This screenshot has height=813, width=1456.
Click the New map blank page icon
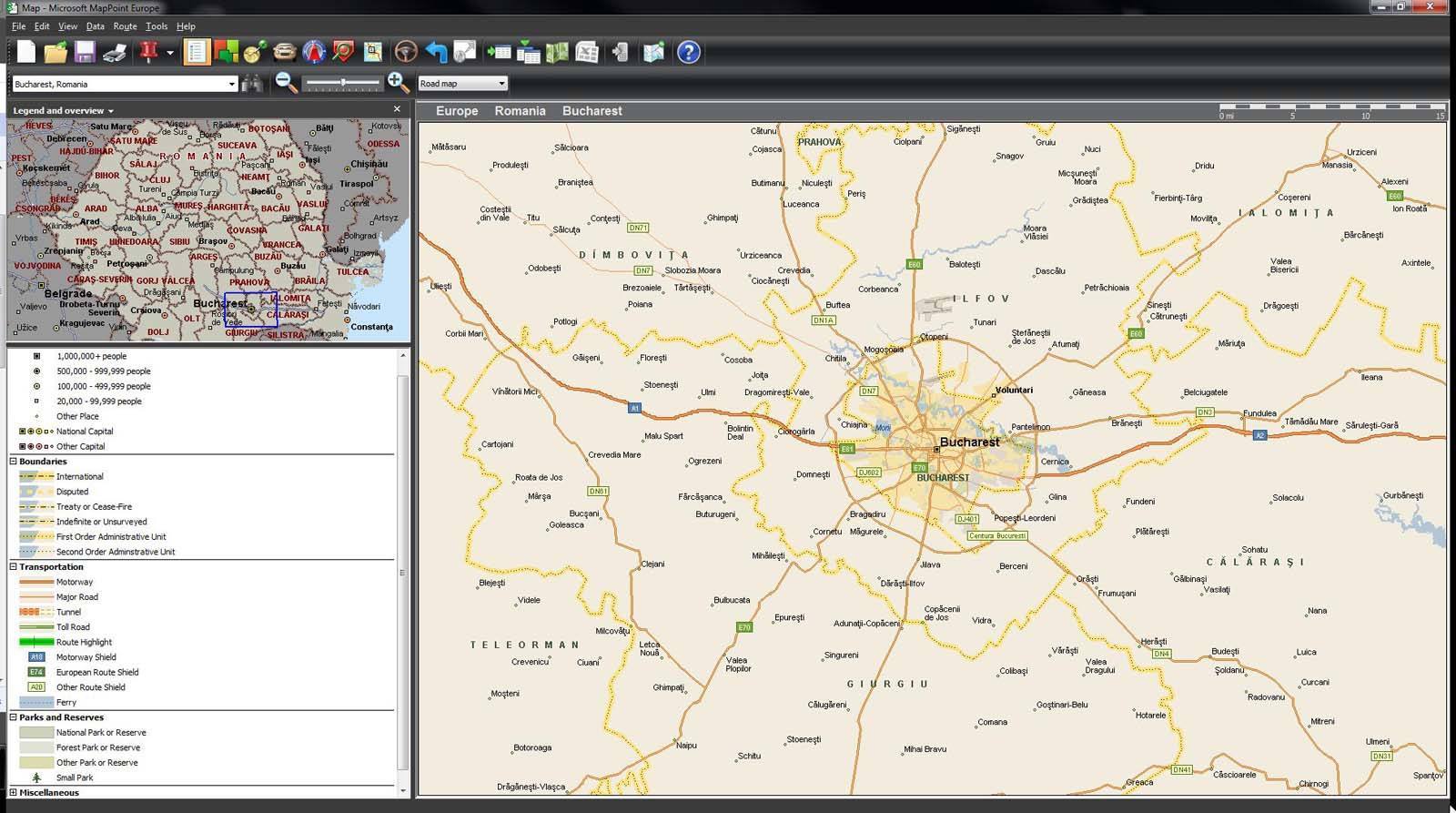tap(26, 52)
